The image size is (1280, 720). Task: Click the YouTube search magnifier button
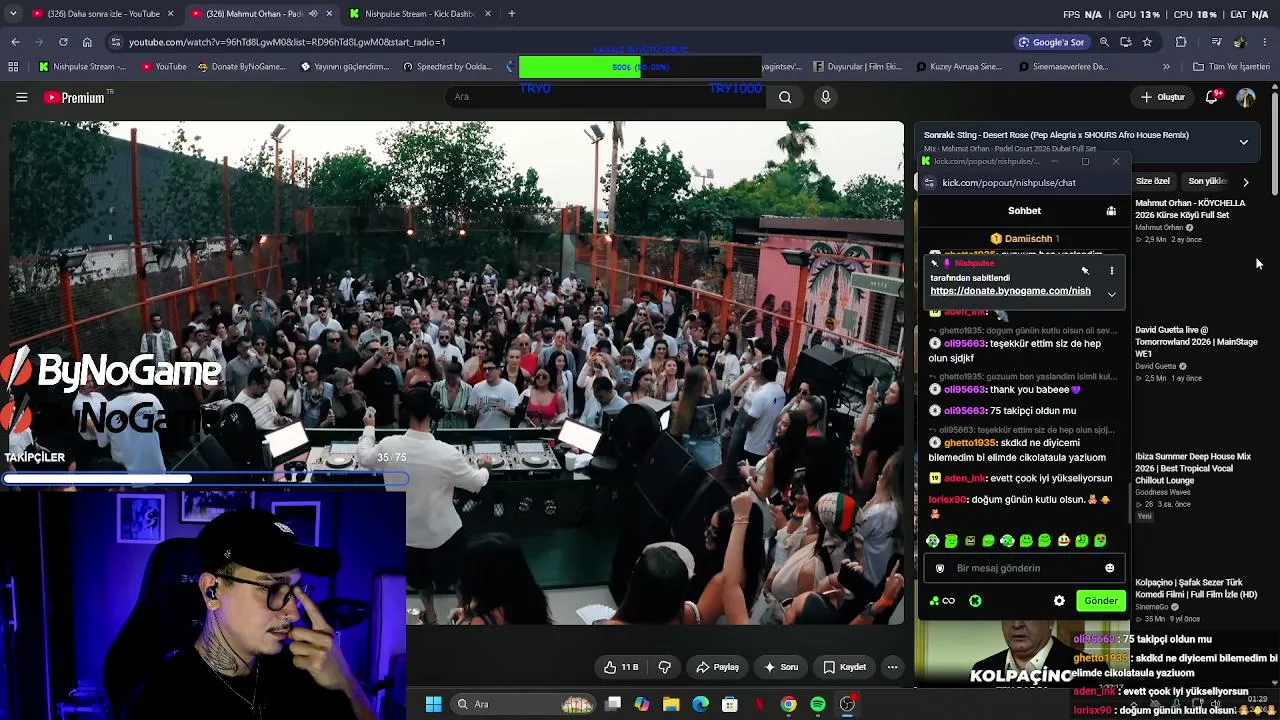(785, 97)
